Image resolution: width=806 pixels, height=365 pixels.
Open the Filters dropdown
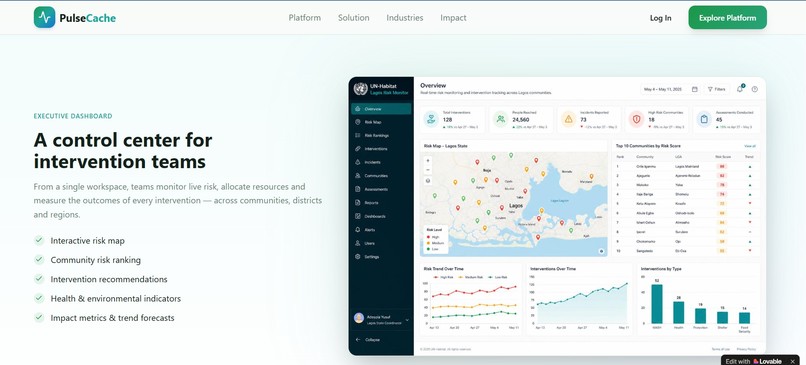[716, 89]
